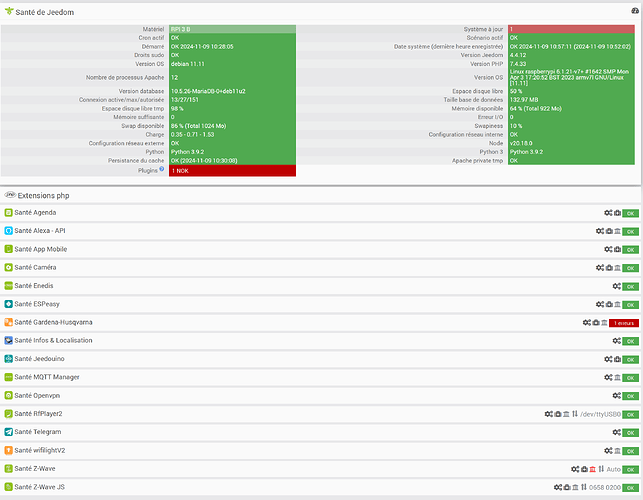Expand the Santé Jeedouino panel
This screenshot has width=643, height=500.
click(x=39, y=359)
